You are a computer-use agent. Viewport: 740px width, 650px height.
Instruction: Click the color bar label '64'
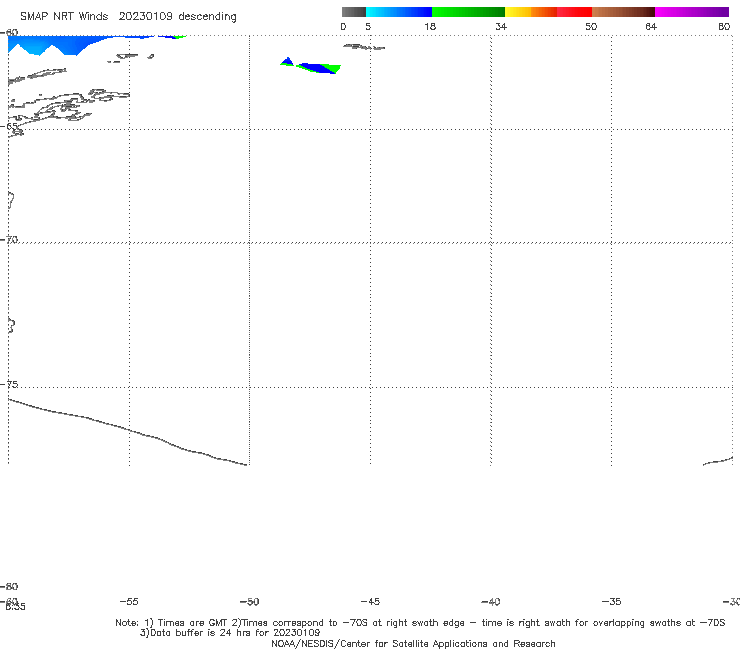(x=651, y=27)
